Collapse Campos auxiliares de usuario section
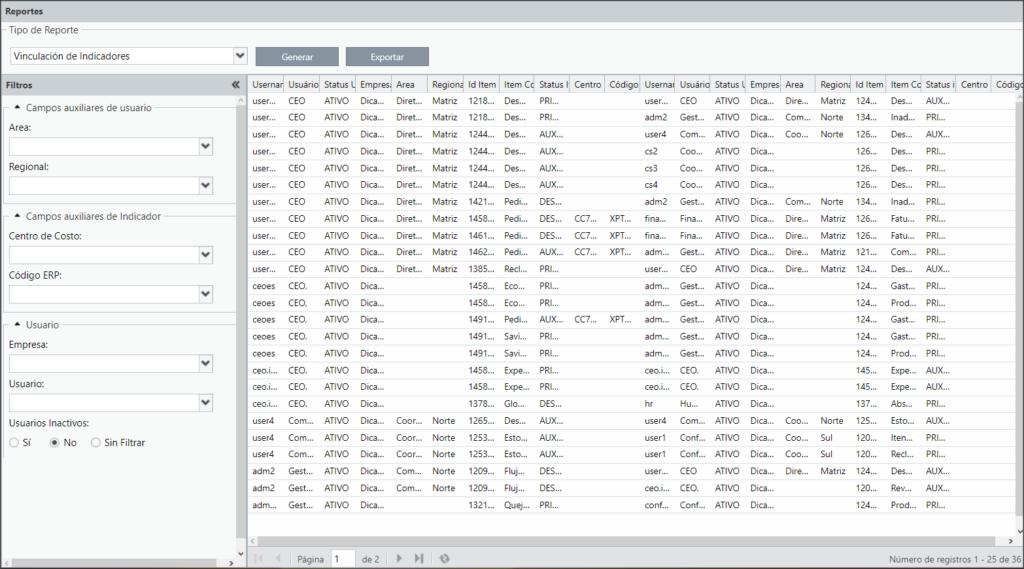The height and width of the screenshot is (569, 1024). pyautogui.click(x=17, y=107)
